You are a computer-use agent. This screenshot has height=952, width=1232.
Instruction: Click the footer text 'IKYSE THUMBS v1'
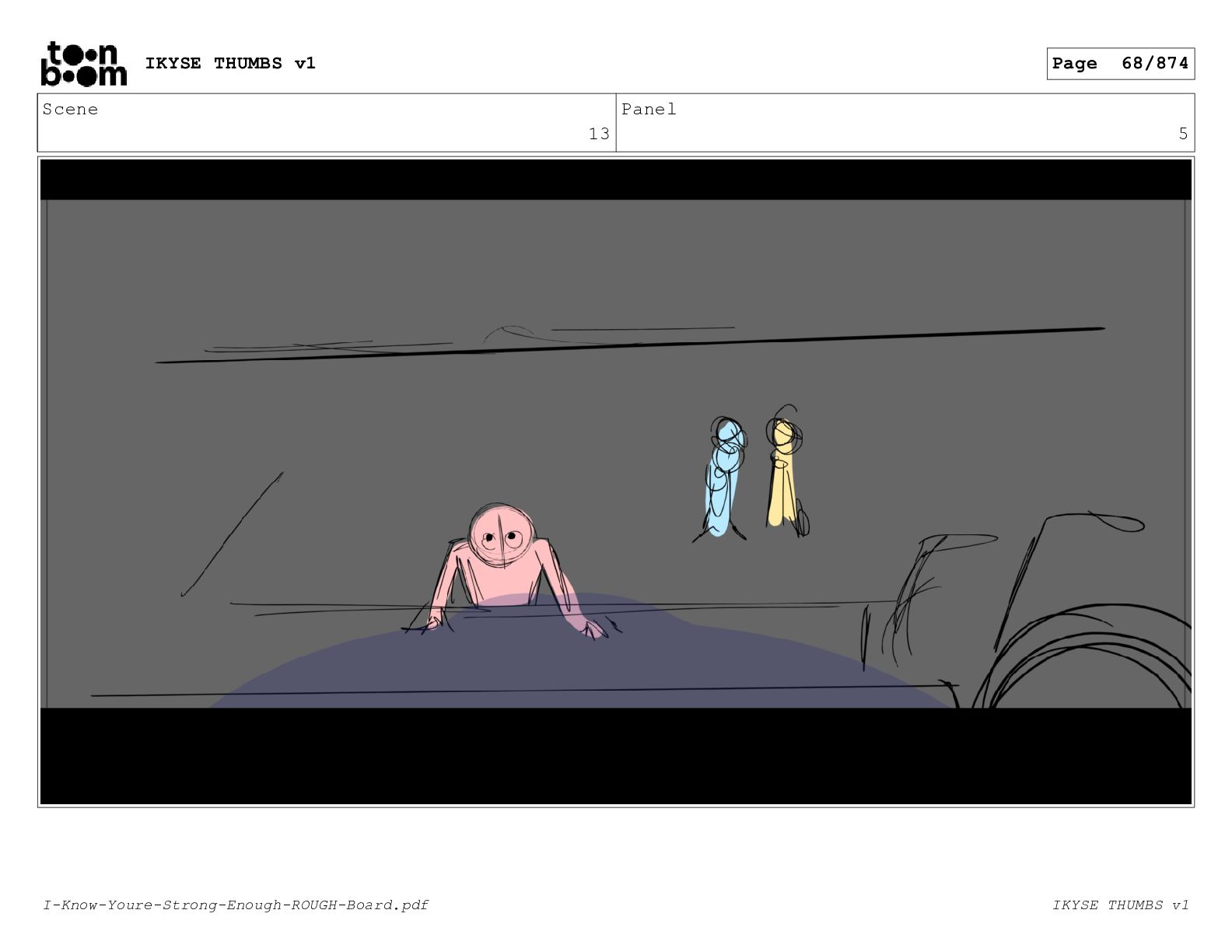(x=1120, y=905)
